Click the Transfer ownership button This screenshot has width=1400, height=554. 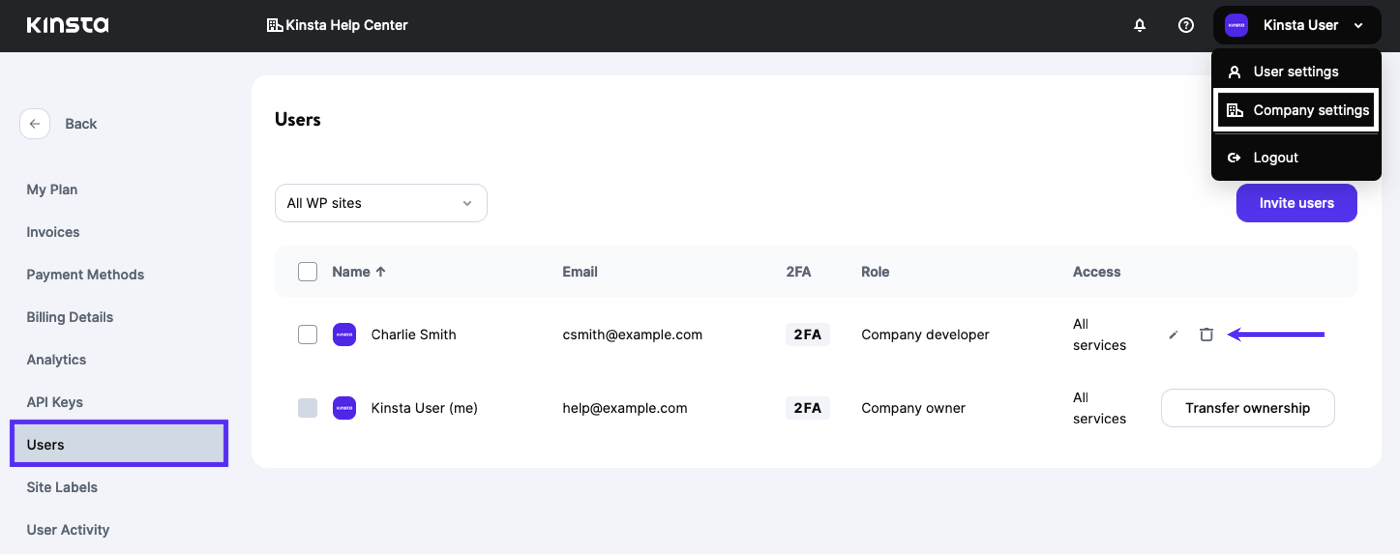point(1247,408)
